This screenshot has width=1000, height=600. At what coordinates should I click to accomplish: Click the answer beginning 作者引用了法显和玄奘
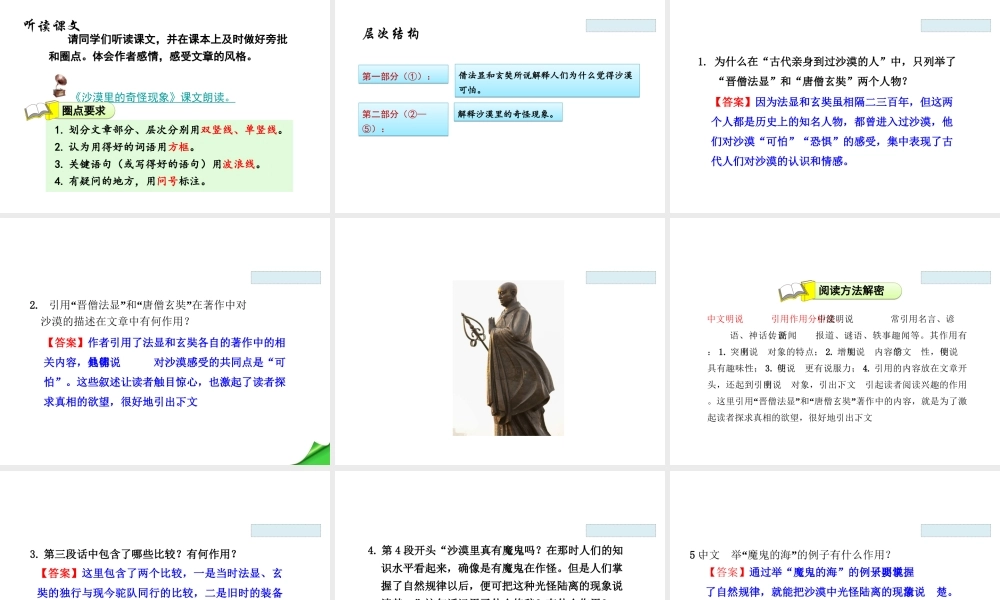(x=165, y=372)
